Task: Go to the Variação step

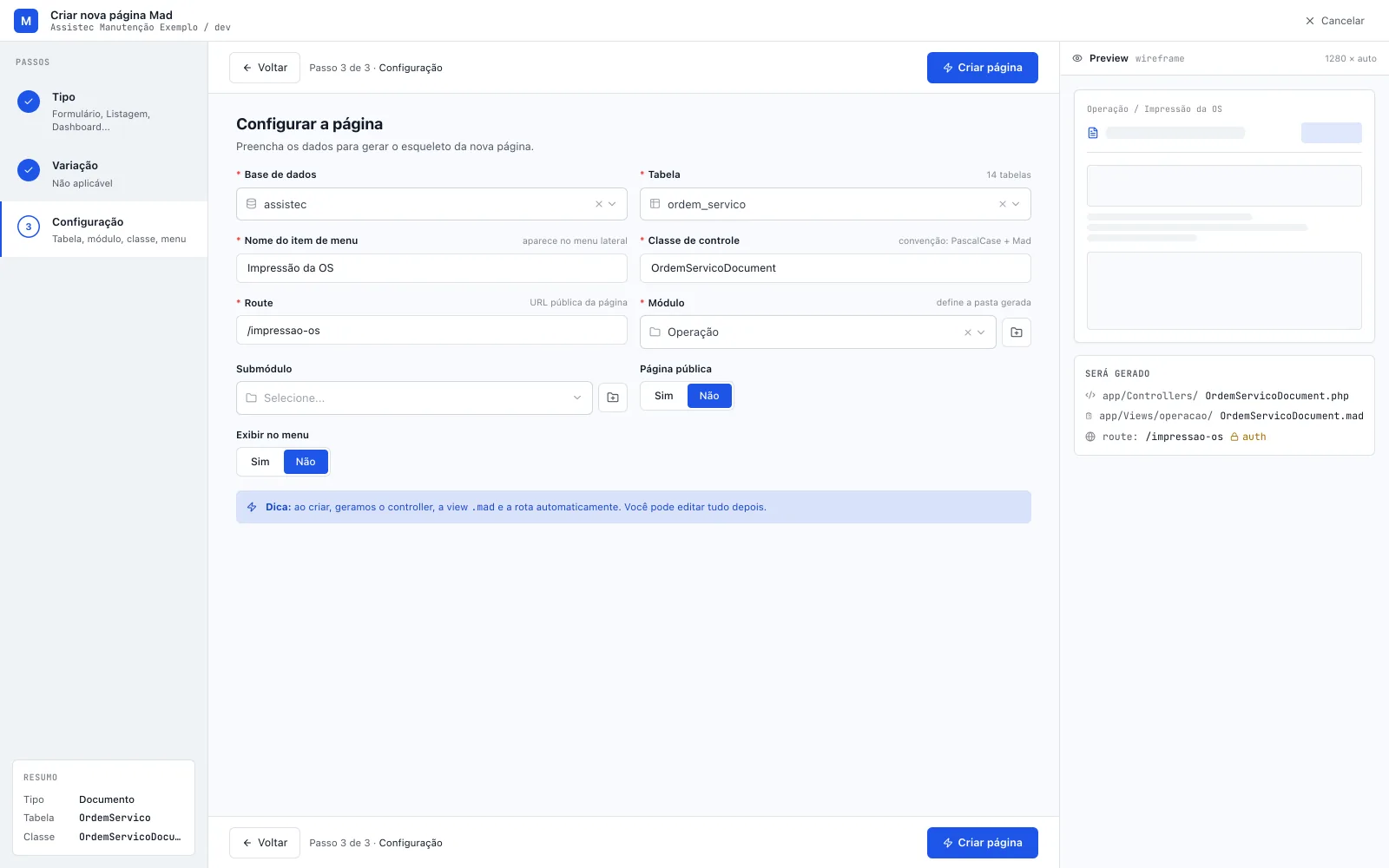Action: point(104,174)
